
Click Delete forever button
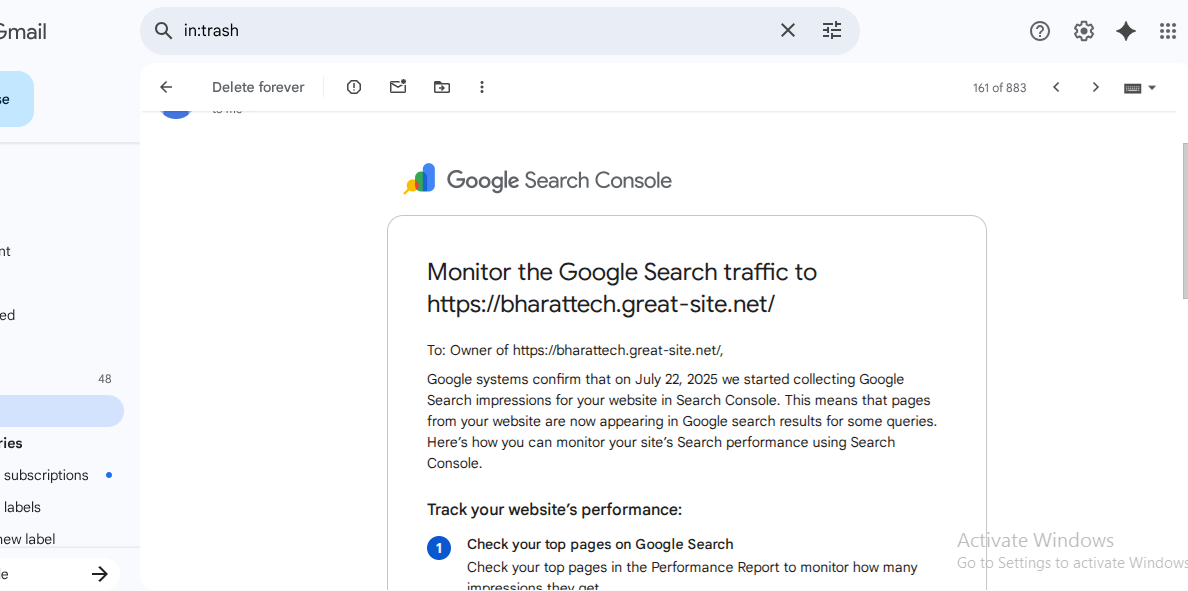(x=258, y=87)
